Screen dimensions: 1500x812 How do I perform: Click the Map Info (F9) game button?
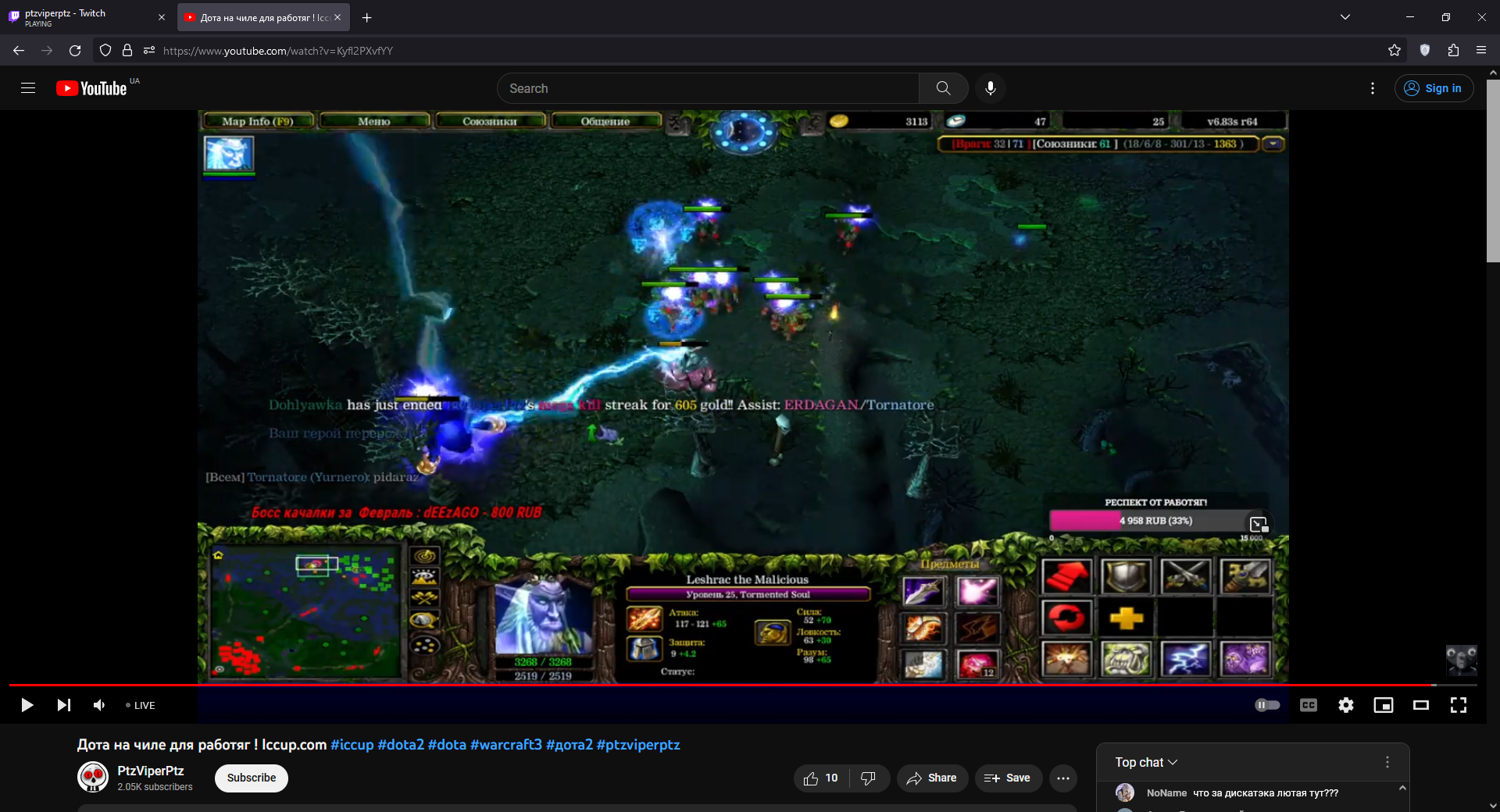tap(258, 121)
